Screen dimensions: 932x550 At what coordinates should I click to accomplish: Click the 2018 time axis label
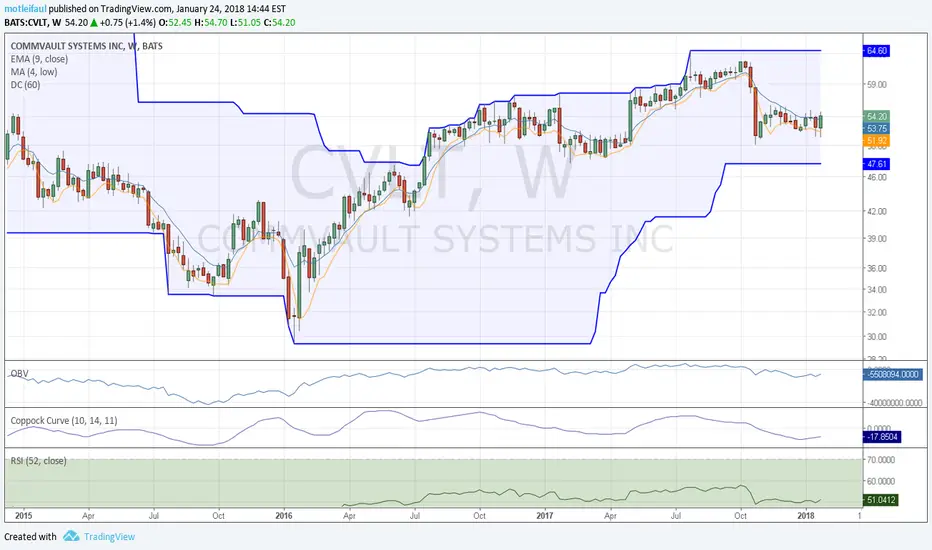(x=805, y=516)
